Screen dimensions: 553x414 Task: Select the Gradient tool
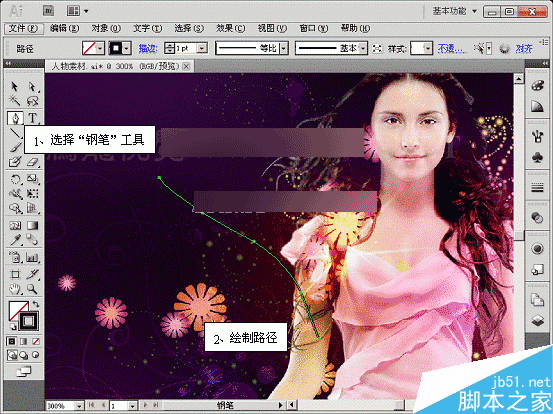click(x=32, y=225)
